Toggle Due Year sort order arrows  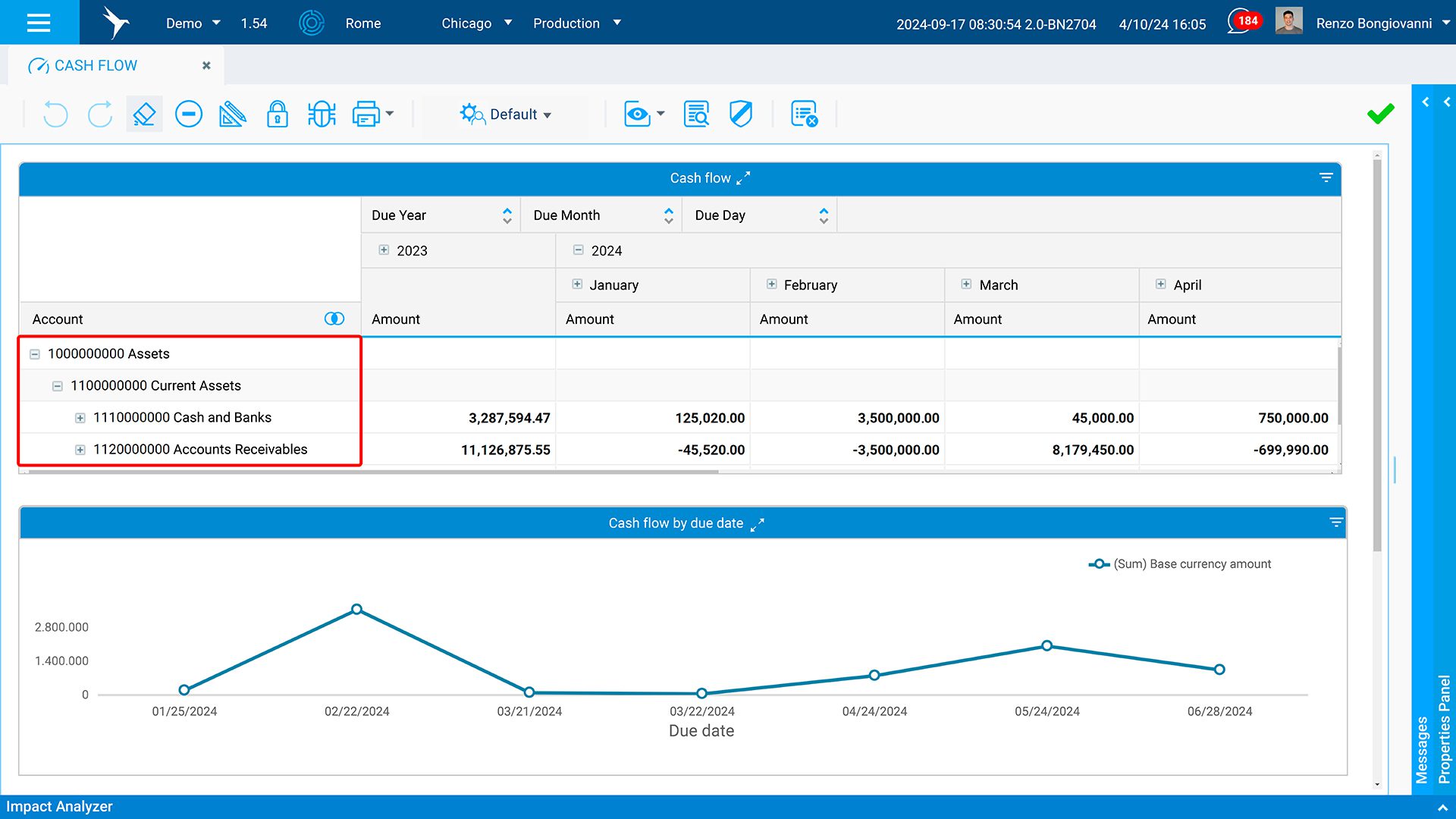tap(507, 215)
